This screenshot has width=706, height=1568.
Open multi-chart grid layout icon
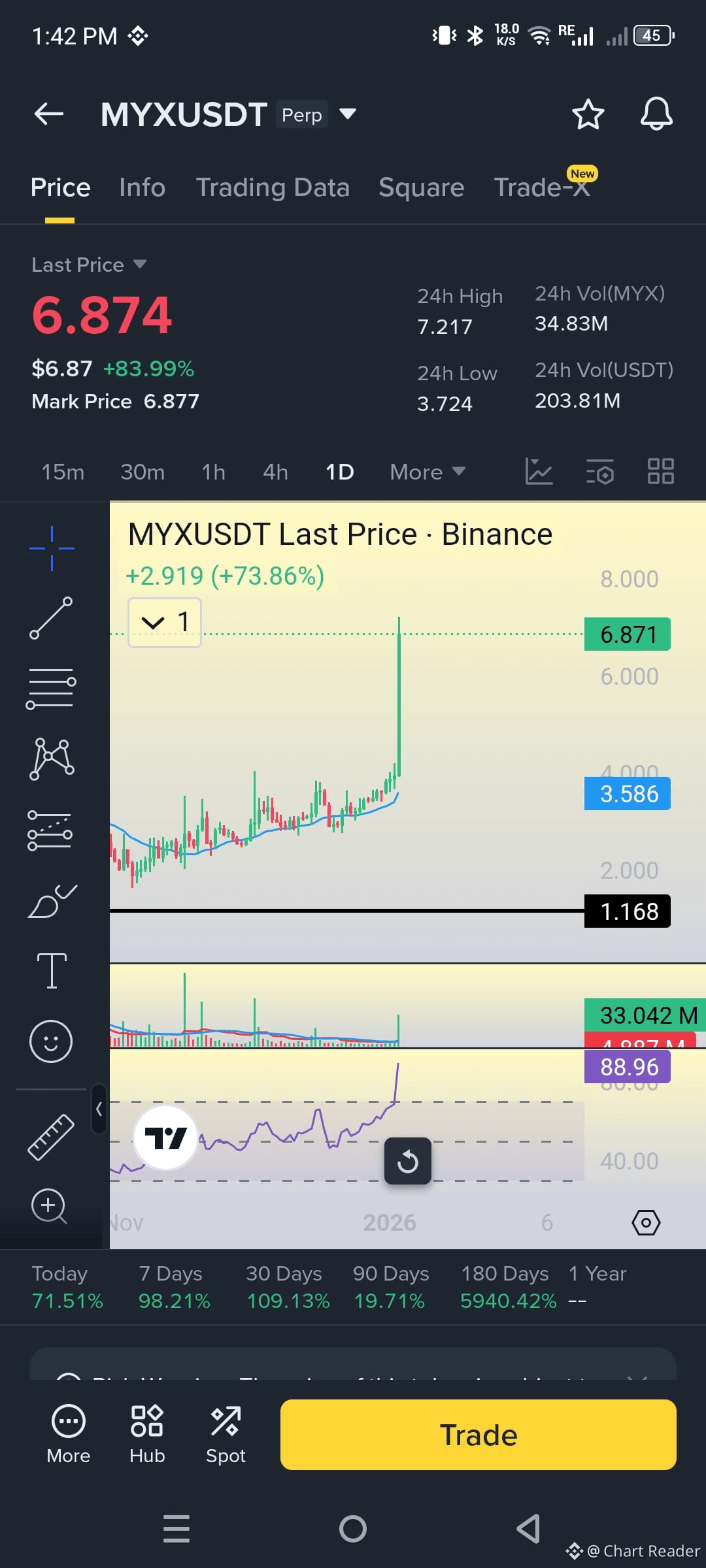pos(660,471)
